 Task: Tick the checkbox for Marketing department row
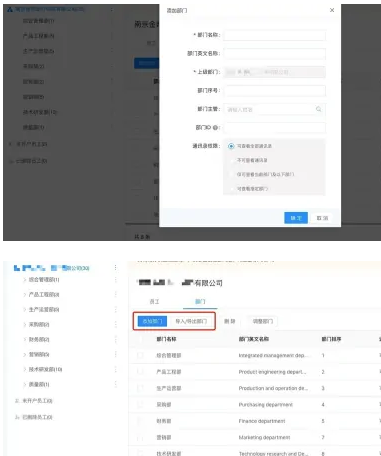click(140, 437)
